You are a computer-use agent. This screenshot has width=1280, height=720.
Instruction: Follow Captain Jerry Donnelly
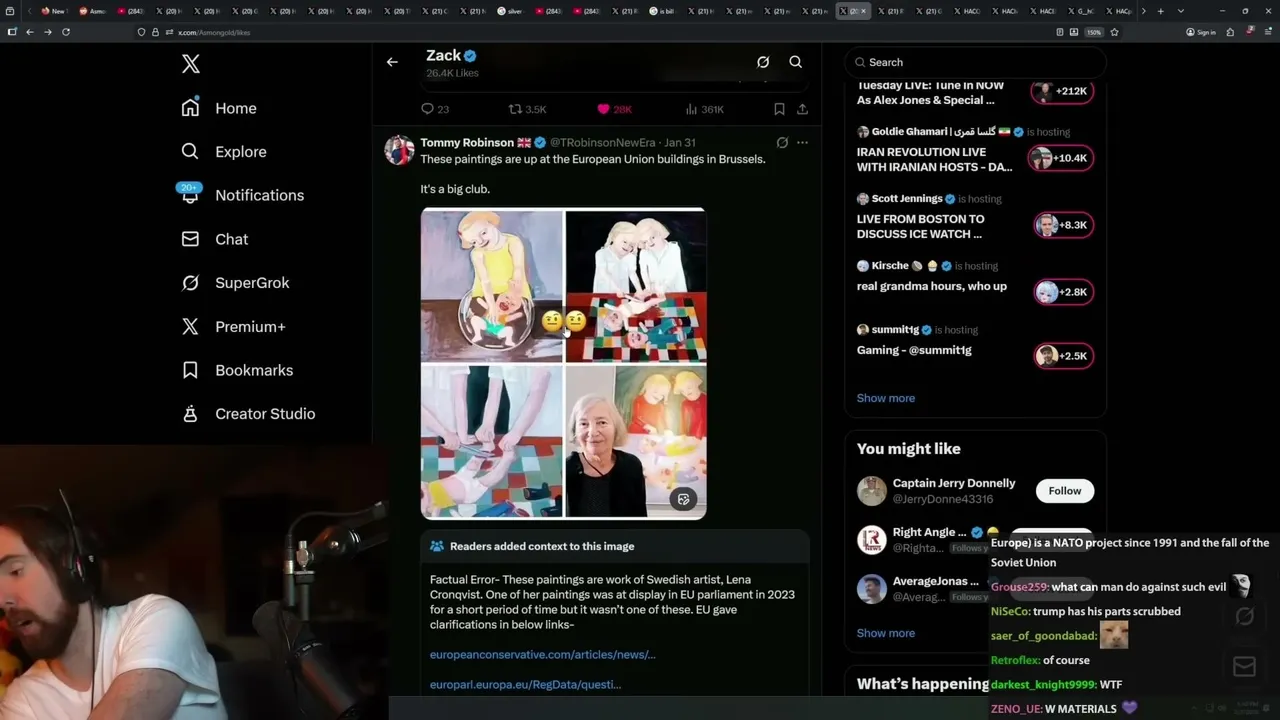[x=1065, y=491]
